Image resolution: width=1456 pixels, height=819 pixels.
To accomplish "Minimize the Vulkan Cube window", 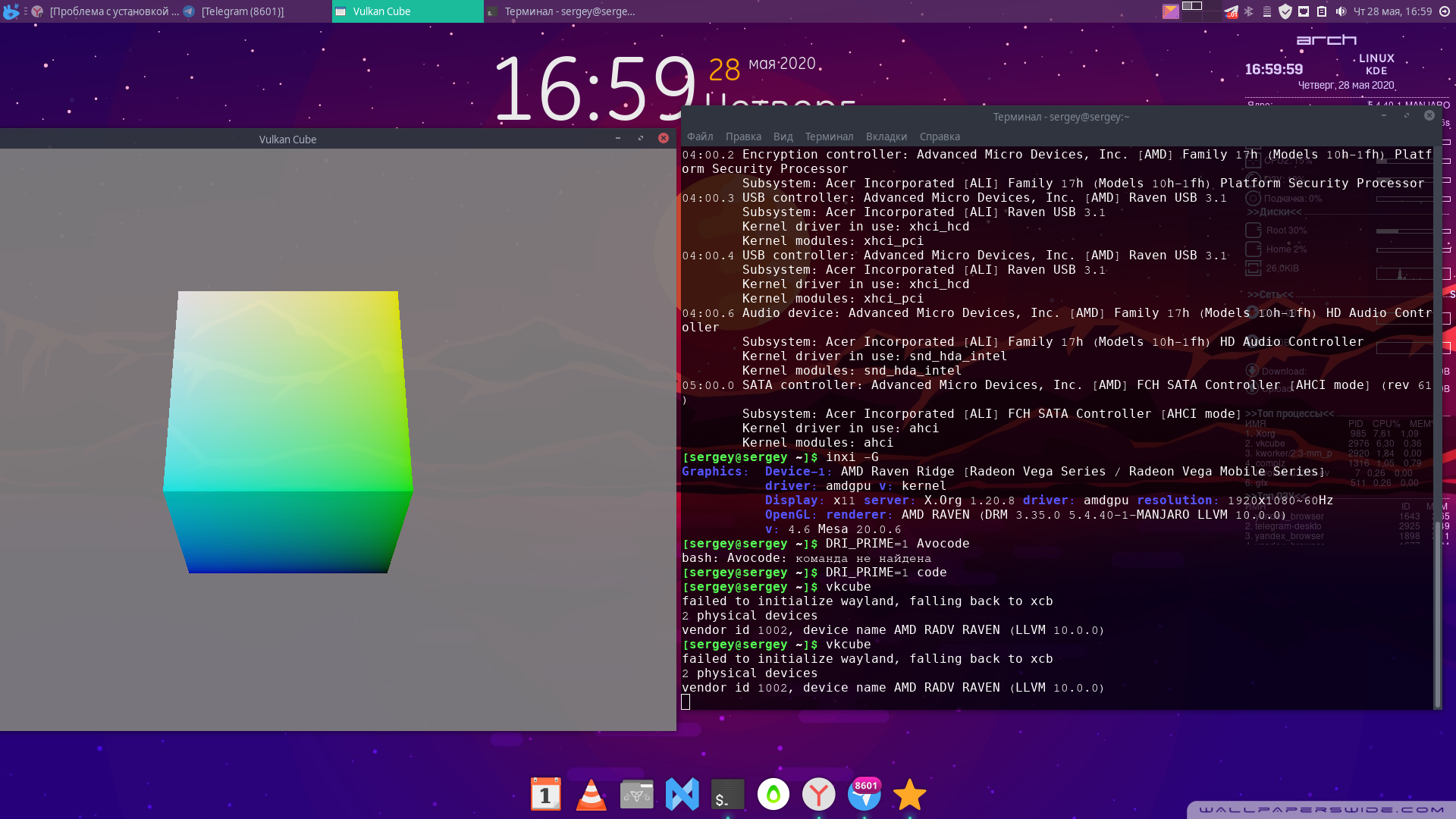I will tap(618, 138).
